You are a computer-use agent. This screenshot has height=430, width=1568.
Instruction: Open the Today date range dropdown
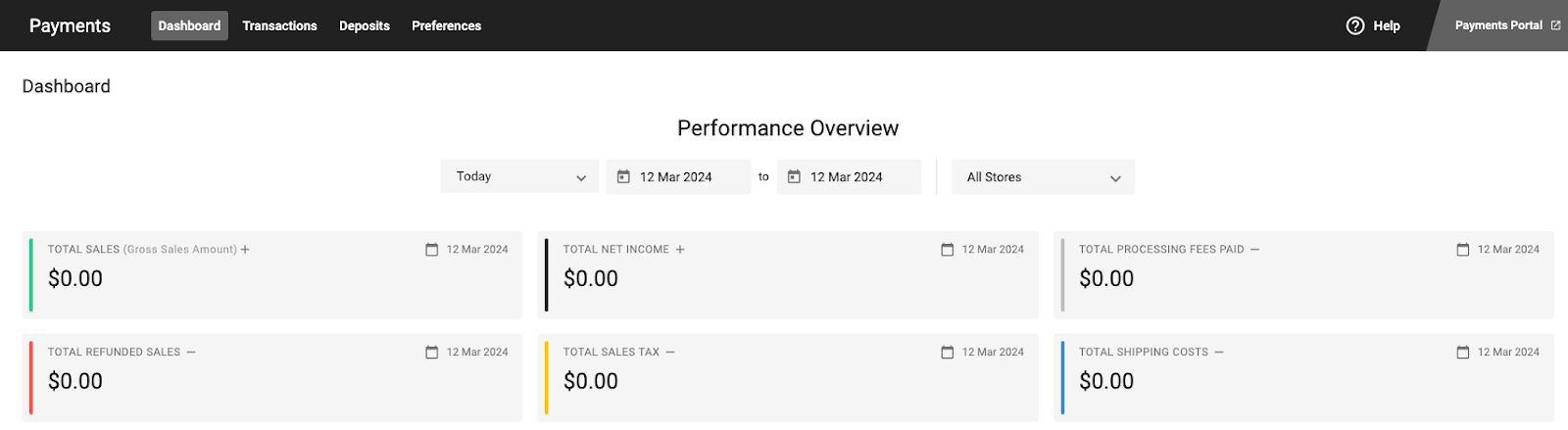click(x=519, y=177)
